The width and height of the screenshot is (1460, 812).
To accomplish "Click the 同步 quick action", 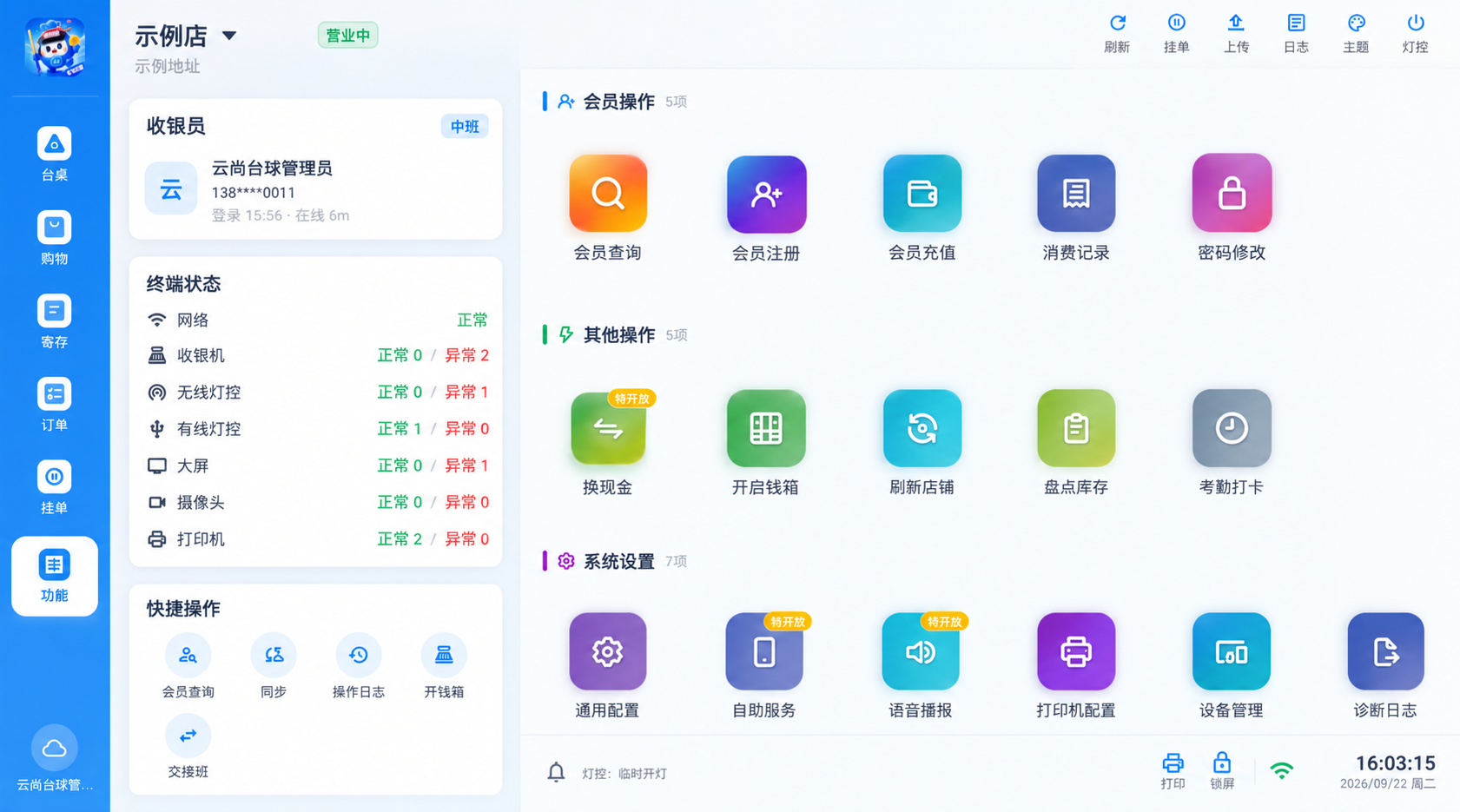I will tap(274, 667).
